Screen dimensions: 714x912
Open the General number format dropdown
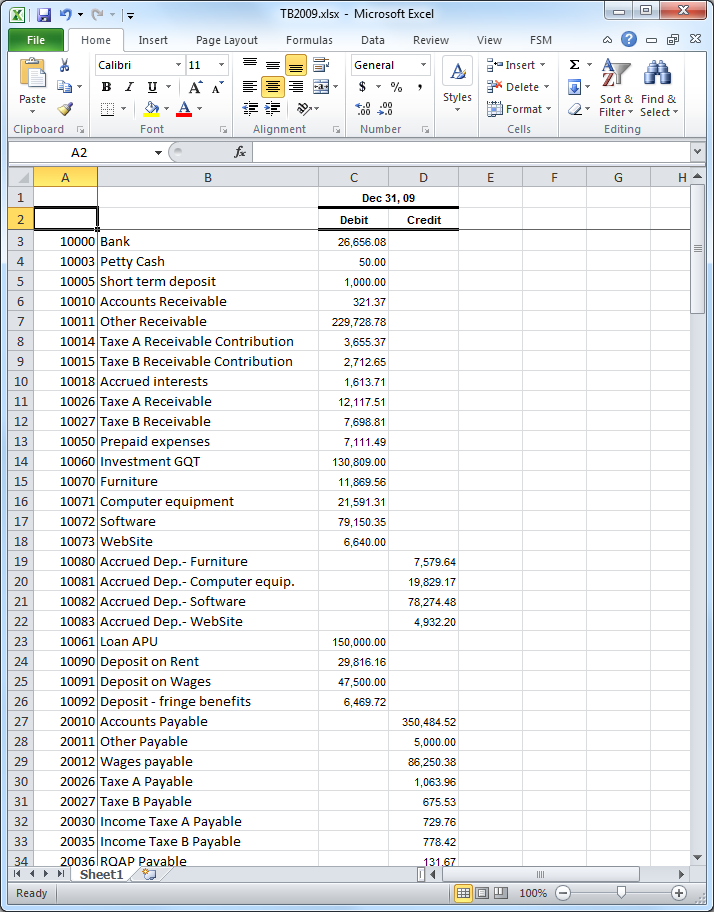tap(423, 65)
